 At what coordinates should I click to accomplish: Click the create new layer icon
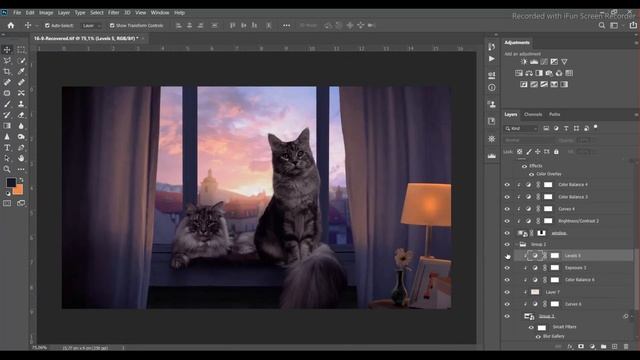click(615, 347)
